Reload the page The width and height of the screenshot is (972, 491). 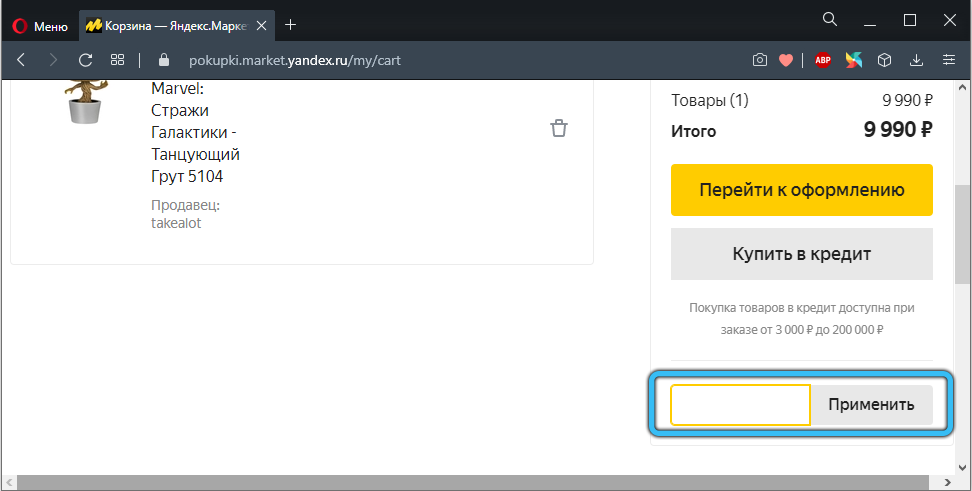point(86,60)
